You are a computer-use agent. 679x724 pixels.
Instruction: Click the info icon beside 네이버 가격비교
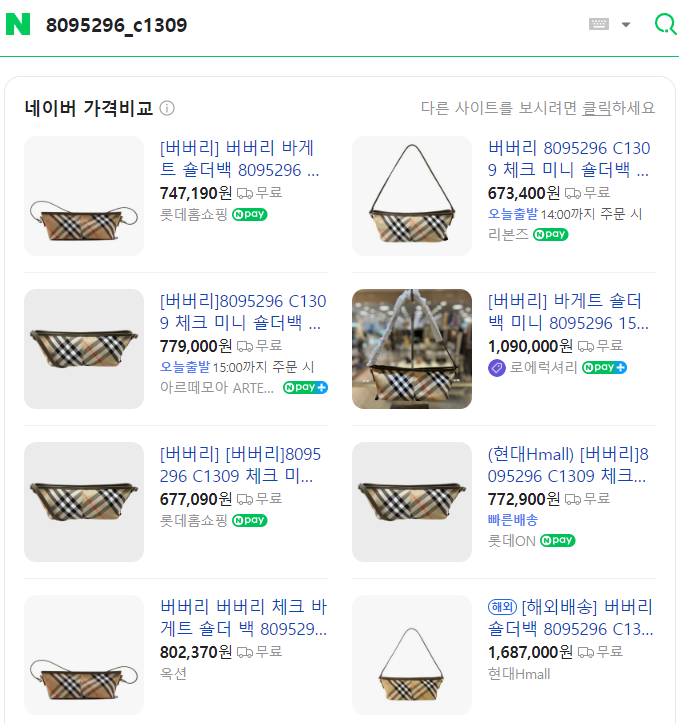[167, 108]
